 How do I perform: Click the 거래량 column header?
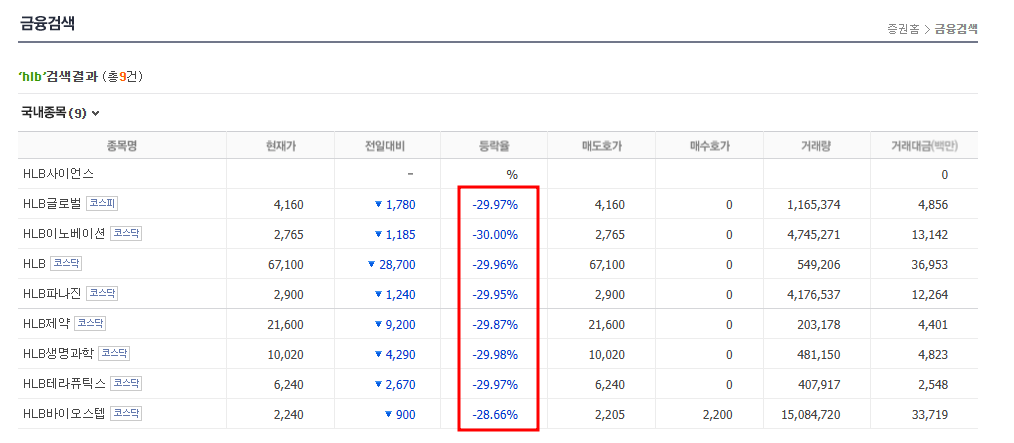point(817,146)
